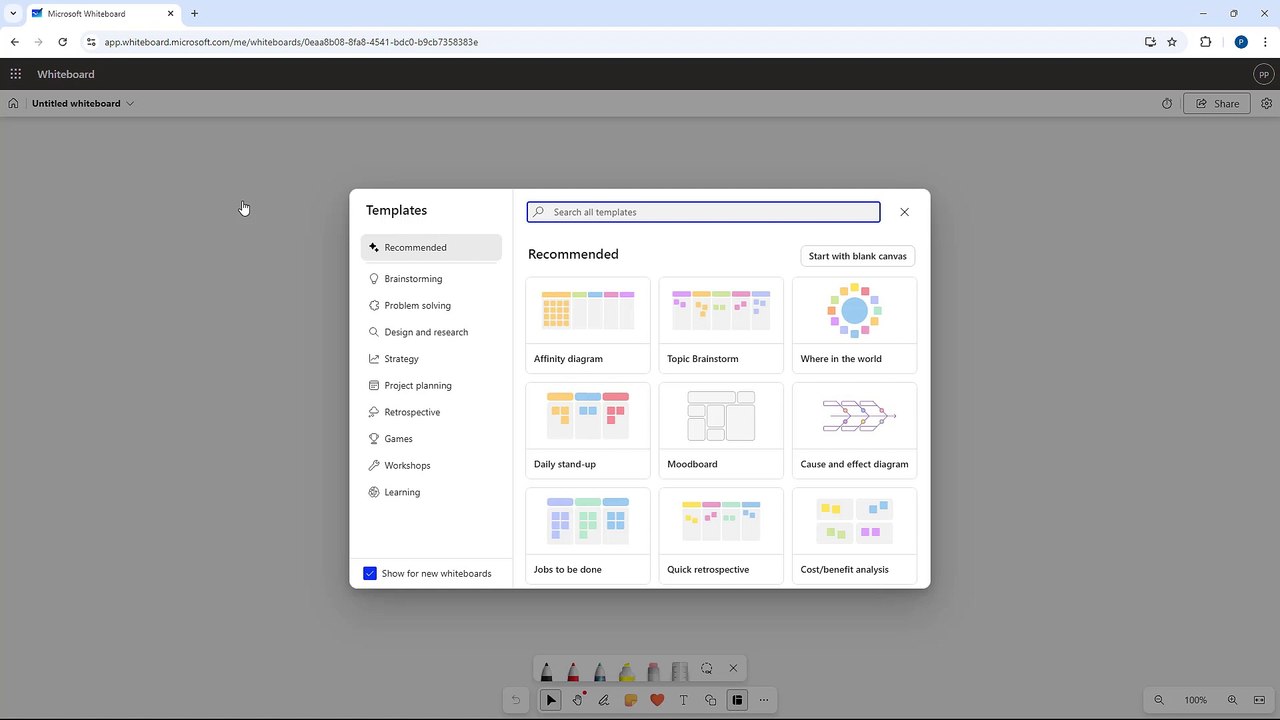Open the PP account avatar
Viewport: 1280px width, 720px height.
1264,74
